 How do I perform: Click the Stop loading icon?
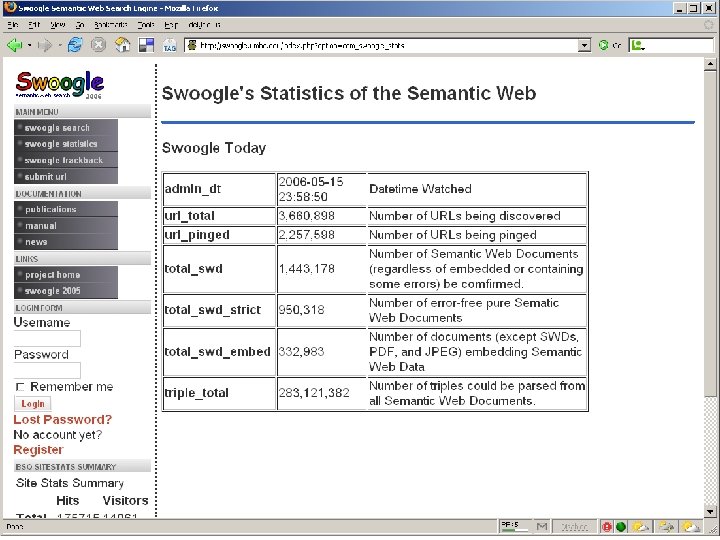click(x=98, y=45)
